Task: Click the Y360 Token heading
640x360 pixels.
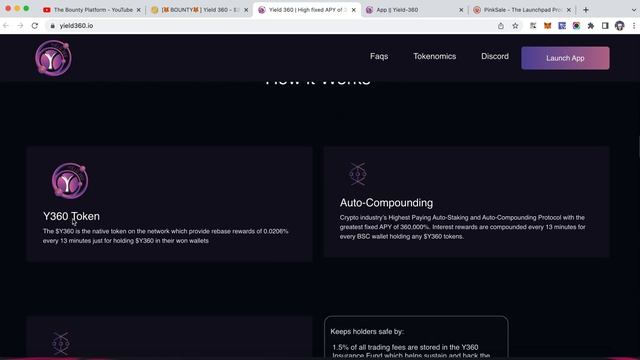Action: click(x=71, y=216)
